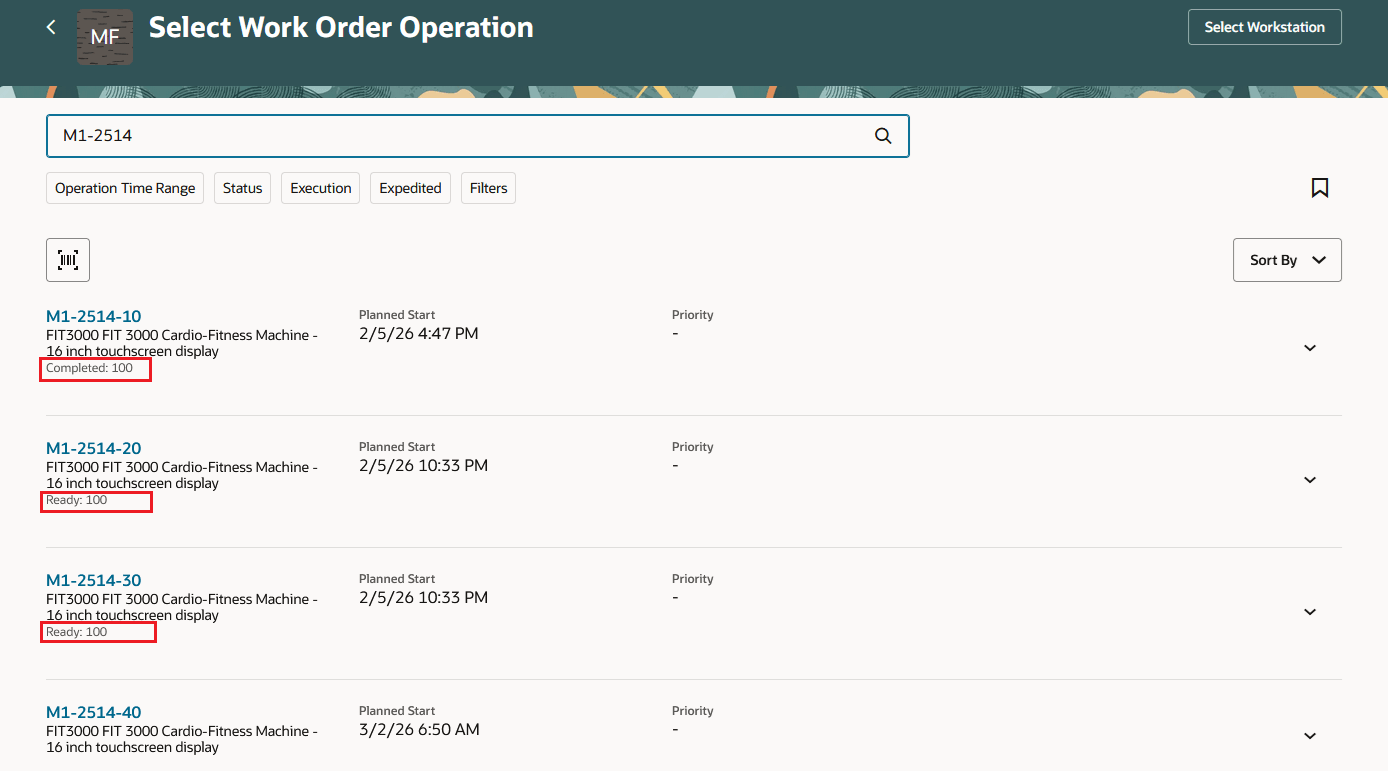Open the Sort By dropdown
This screenshot has height=771, width=1388.
1287,259
